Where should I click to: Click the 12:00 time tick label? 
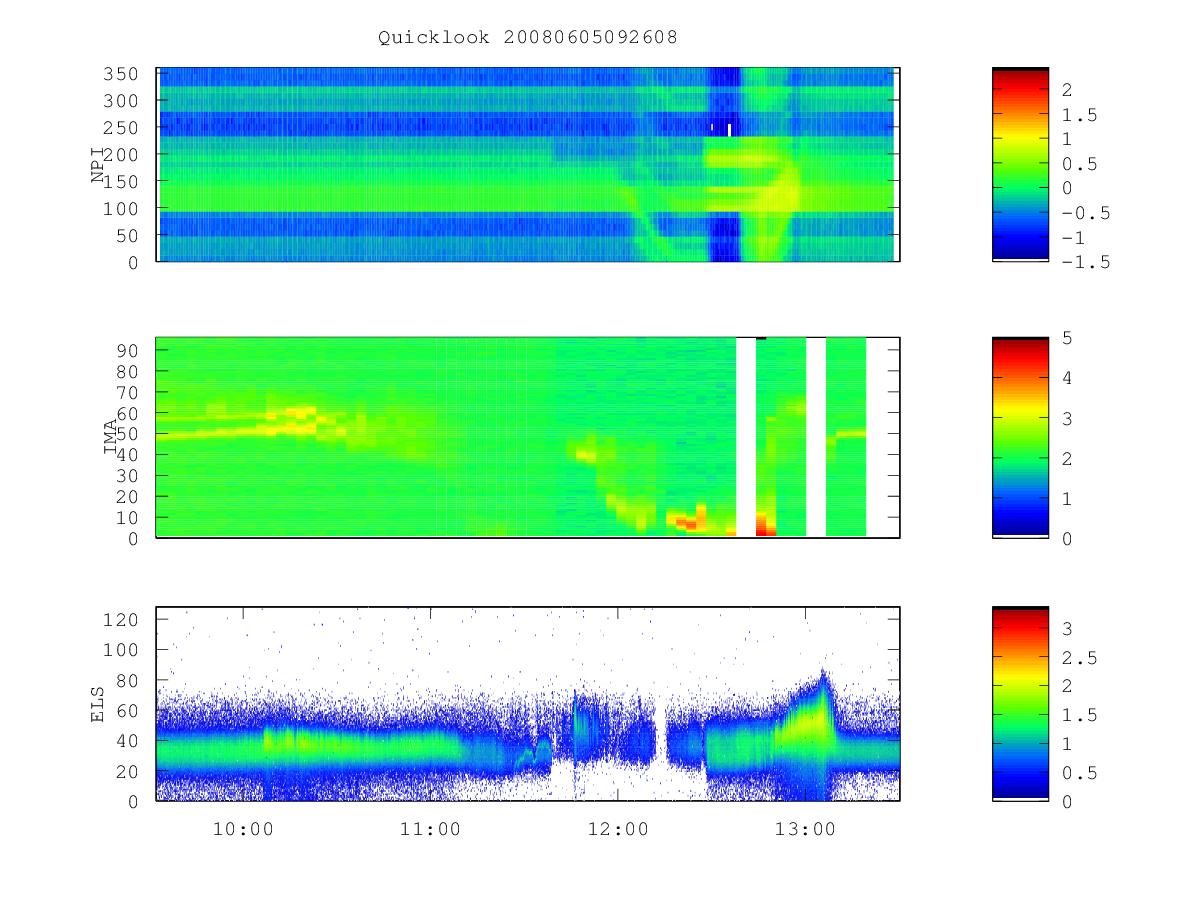click(618, 829)
